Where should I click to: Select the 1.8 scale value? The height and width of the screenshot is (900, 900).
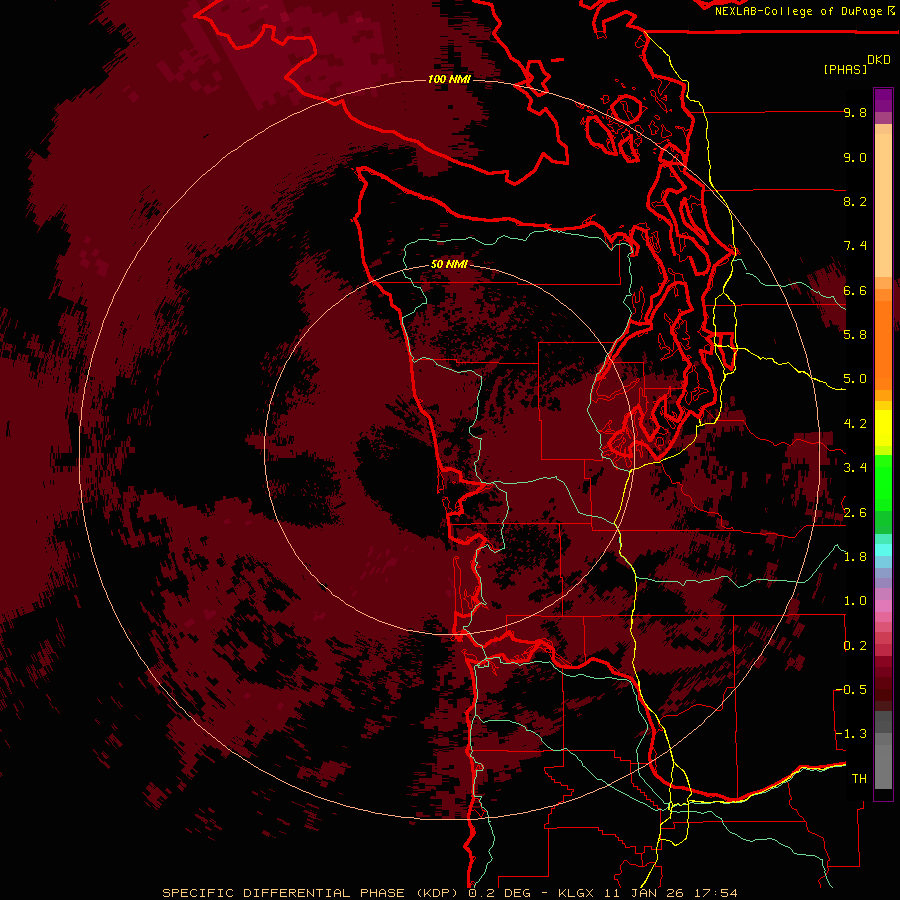855,557
